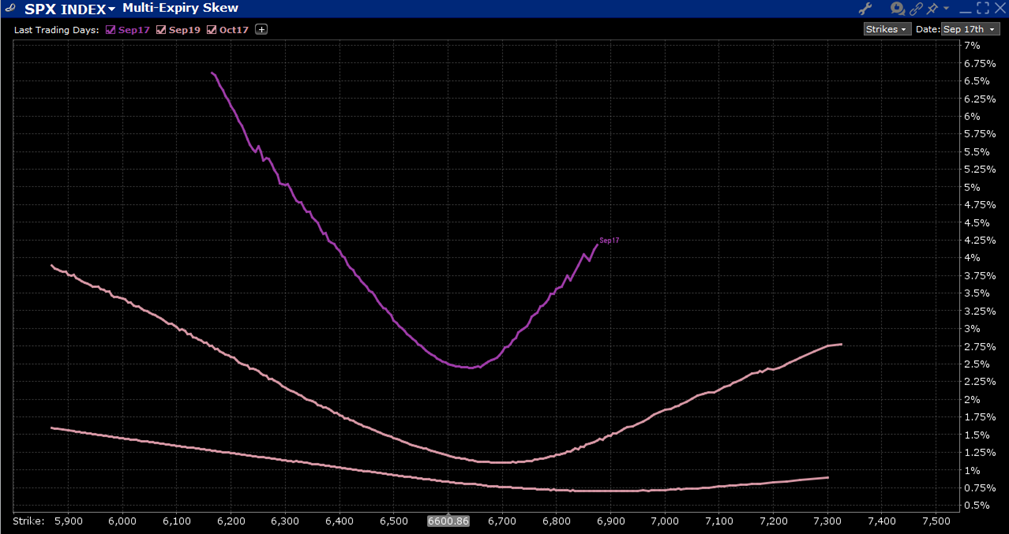Uncheck the Sep17 expiry checkbox
This screenshot has width=1009, height=534.
(110, 30)
